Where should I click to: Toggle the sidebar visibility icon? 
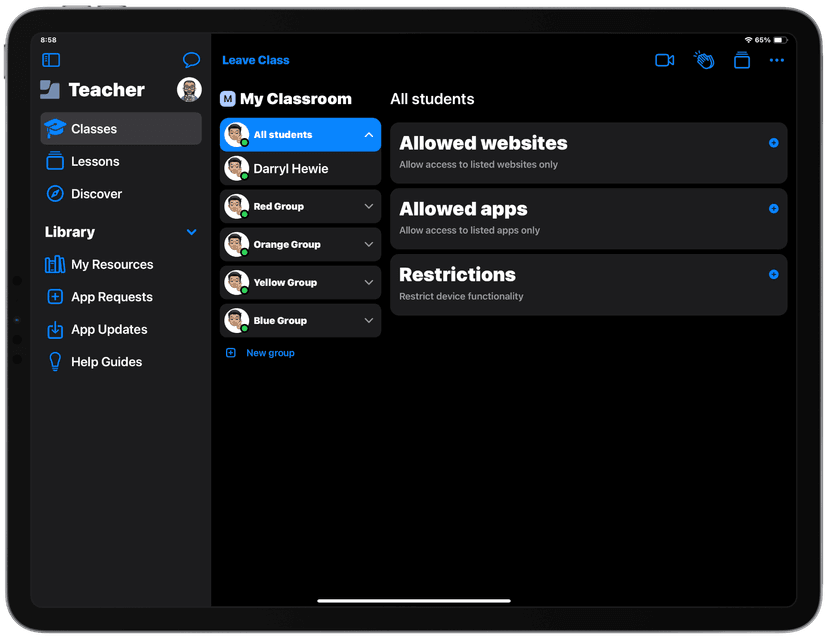tap(50, 60)
